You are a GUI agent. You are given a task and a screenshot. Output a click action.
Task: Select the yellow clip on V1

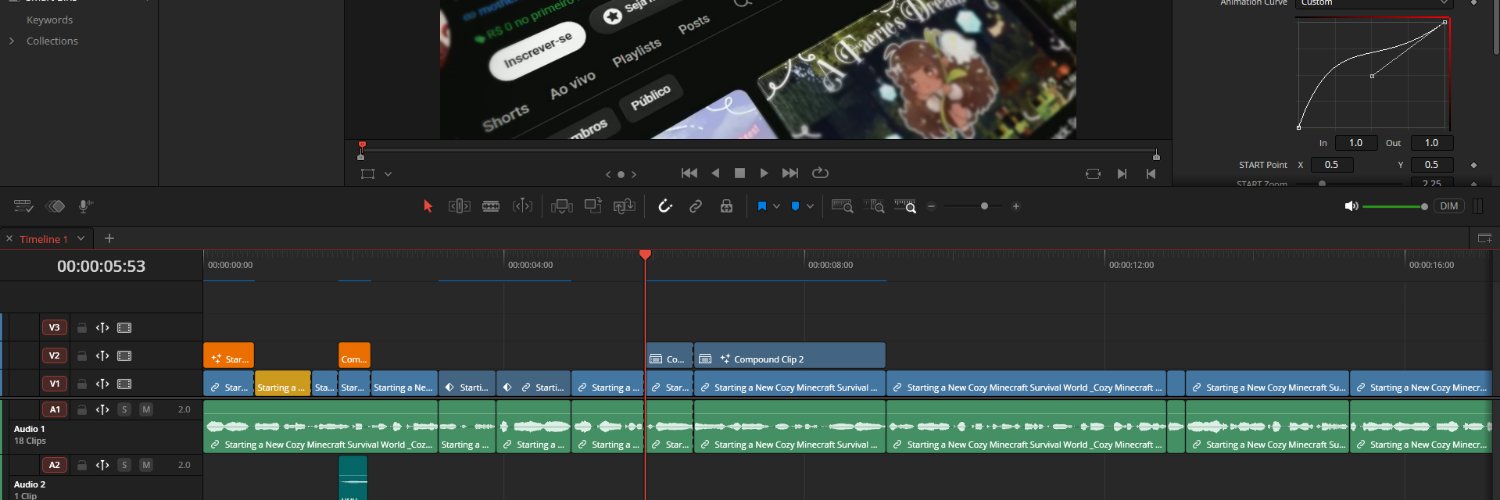283,384
